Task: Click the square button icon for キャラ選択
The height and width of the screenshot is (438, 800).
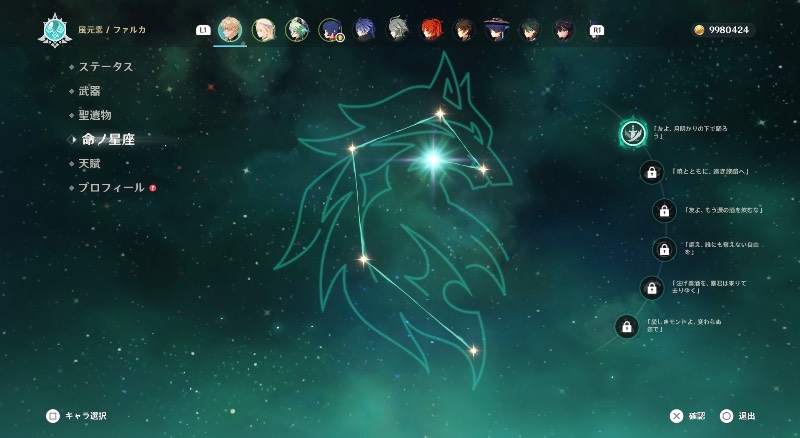Action: (x=53, y=416)
